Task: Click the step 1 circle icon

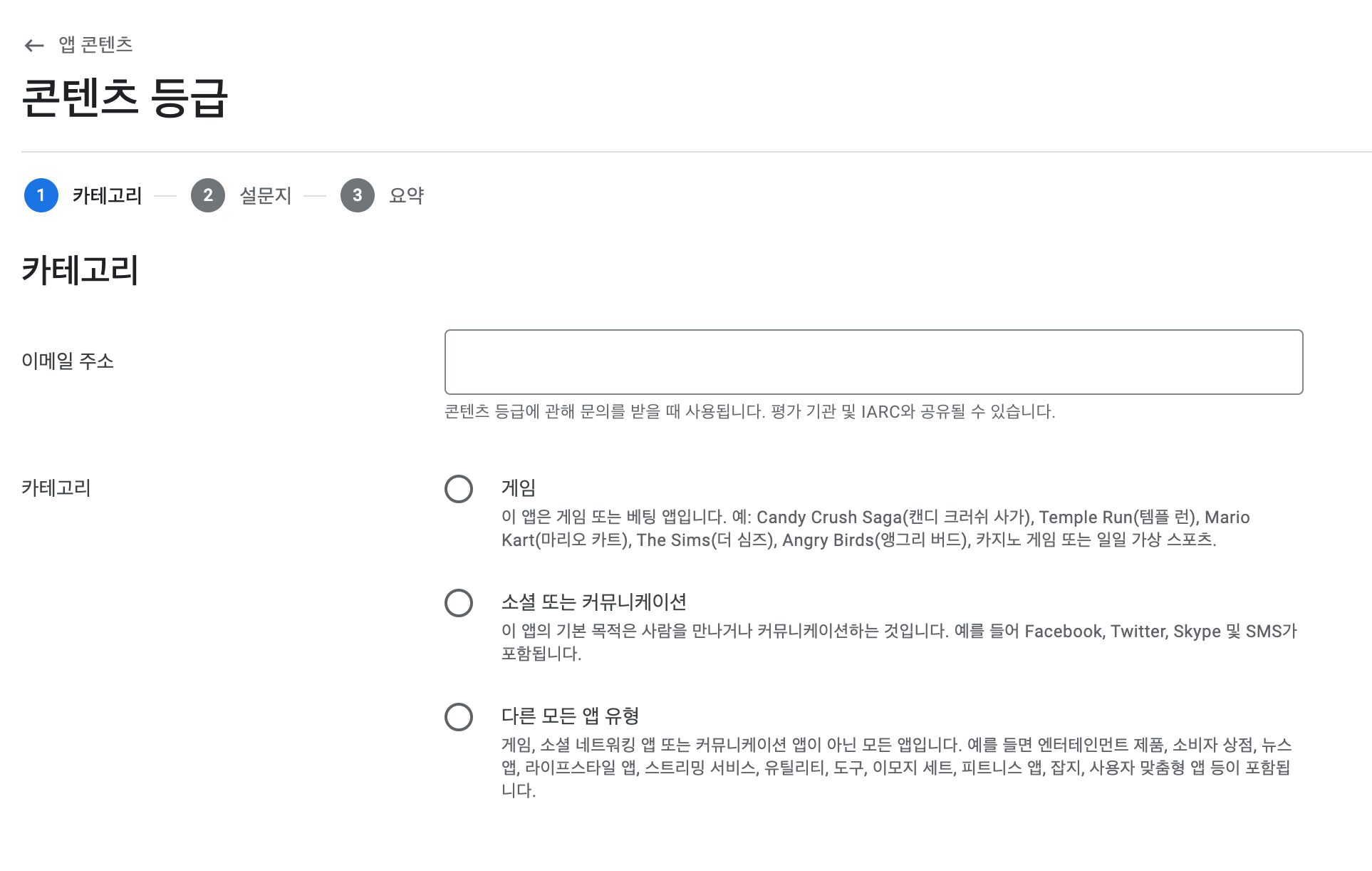Action: 41,195
